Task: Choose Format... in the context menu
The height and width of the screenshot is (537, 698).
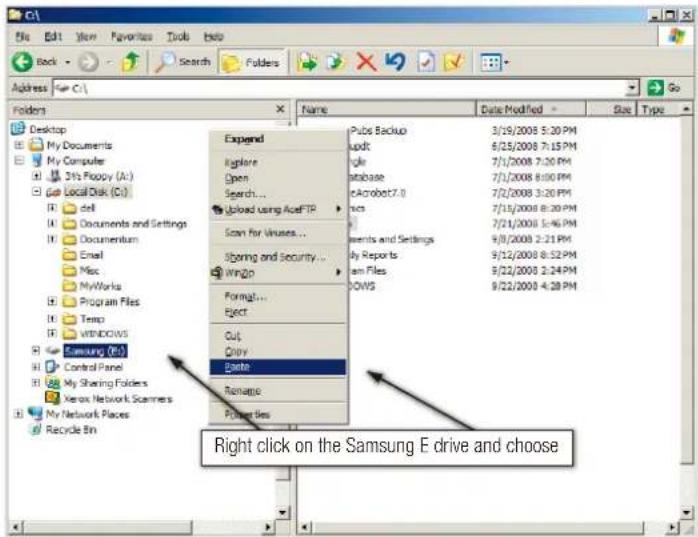Action: click(x=279, y=296)
